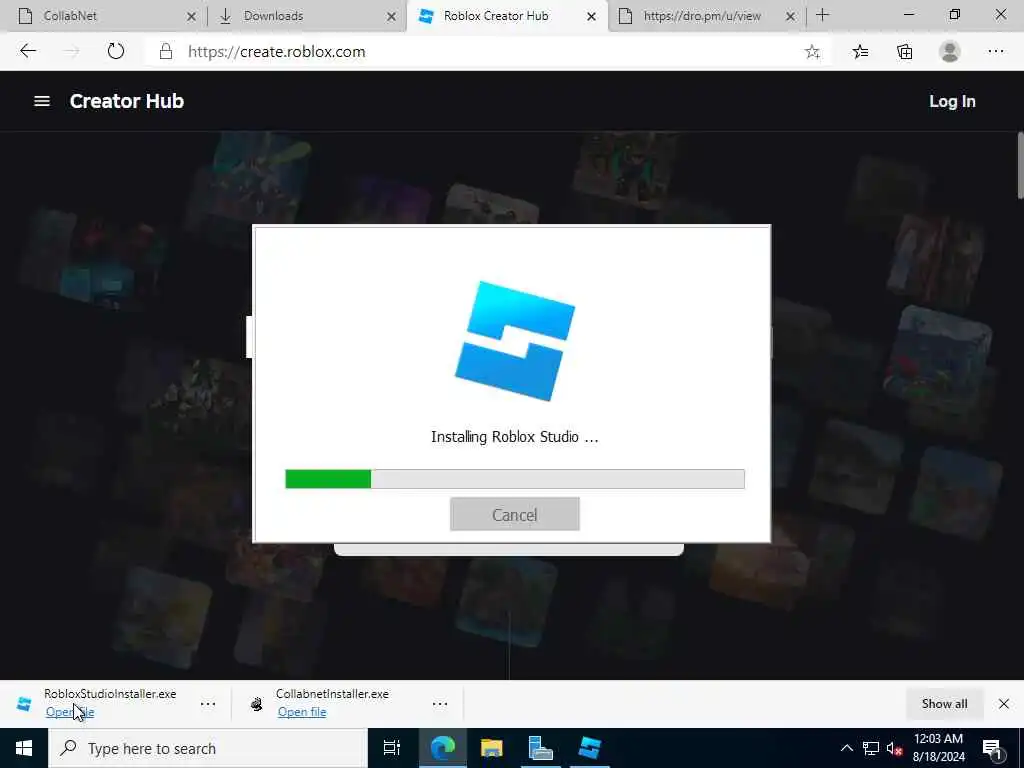This screenshot has height=768, width=1024.
Task: Click the RobloxStudioInstaller.exe file name
Action: pyautogui.click(x=110, y=694)
